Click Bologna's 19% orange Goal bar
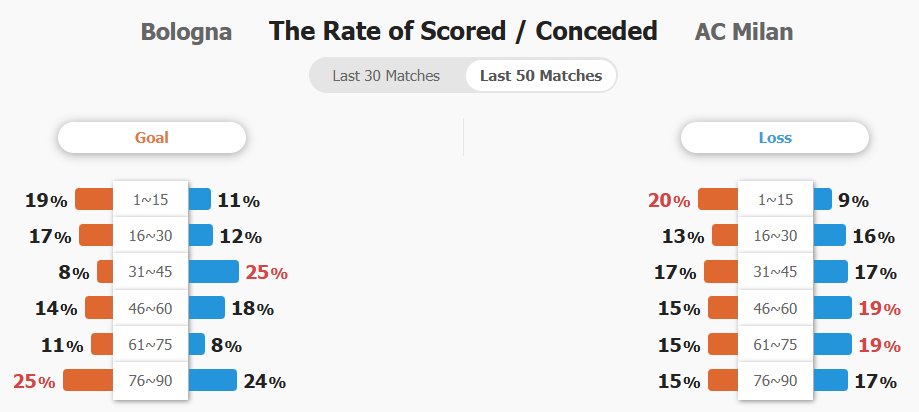The width and height of the screenshot is (919, 412). coord(94,199)
